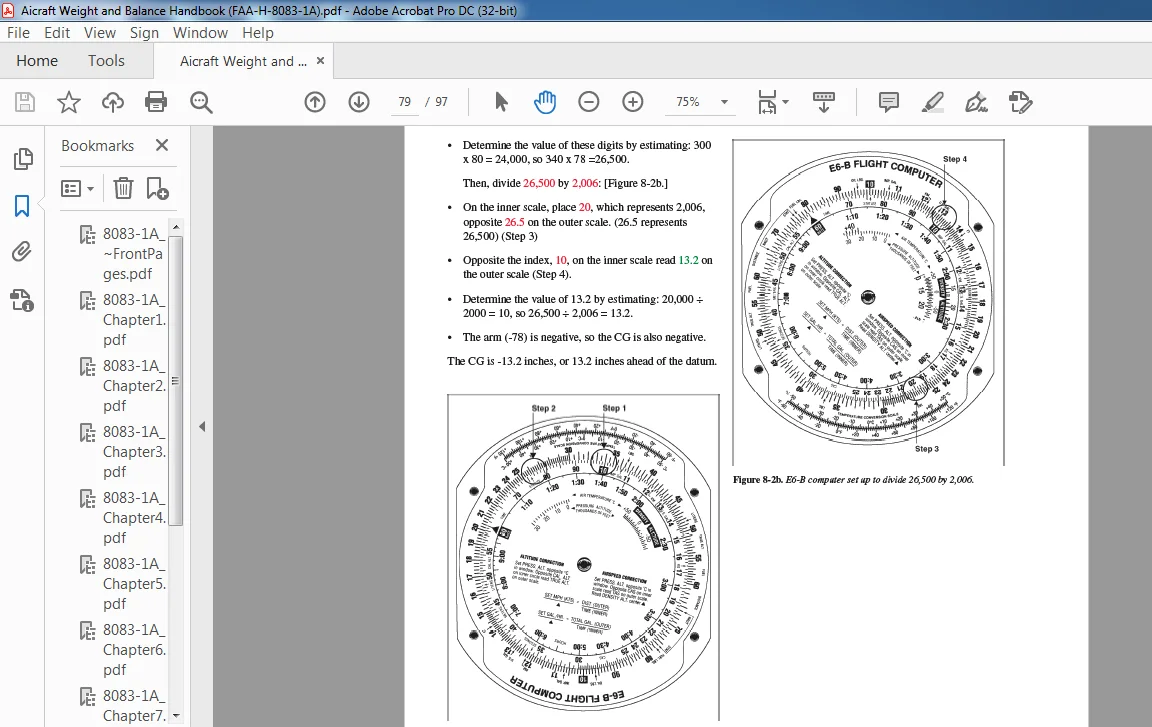Screen dimensions: 1152x727
Task: Open the Edit menu
Action: tap(57, 33)
